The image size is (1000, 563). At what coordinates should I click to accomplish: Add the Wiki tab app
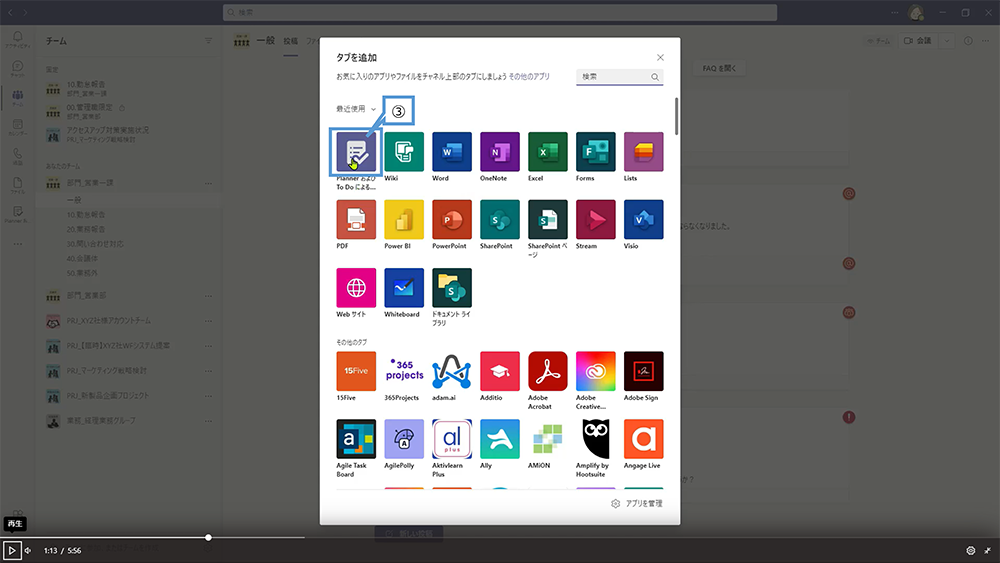[404, 152]
